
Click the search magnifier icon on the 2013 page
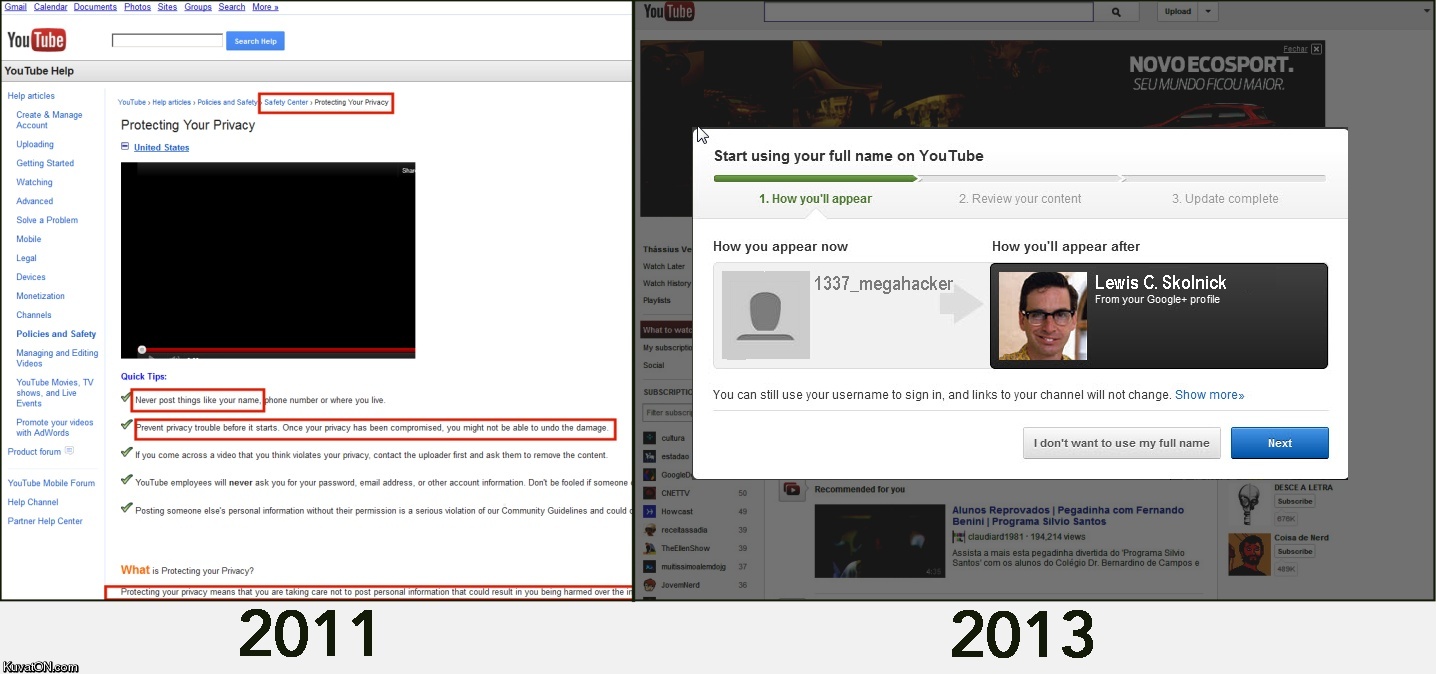coord(1117,11)
